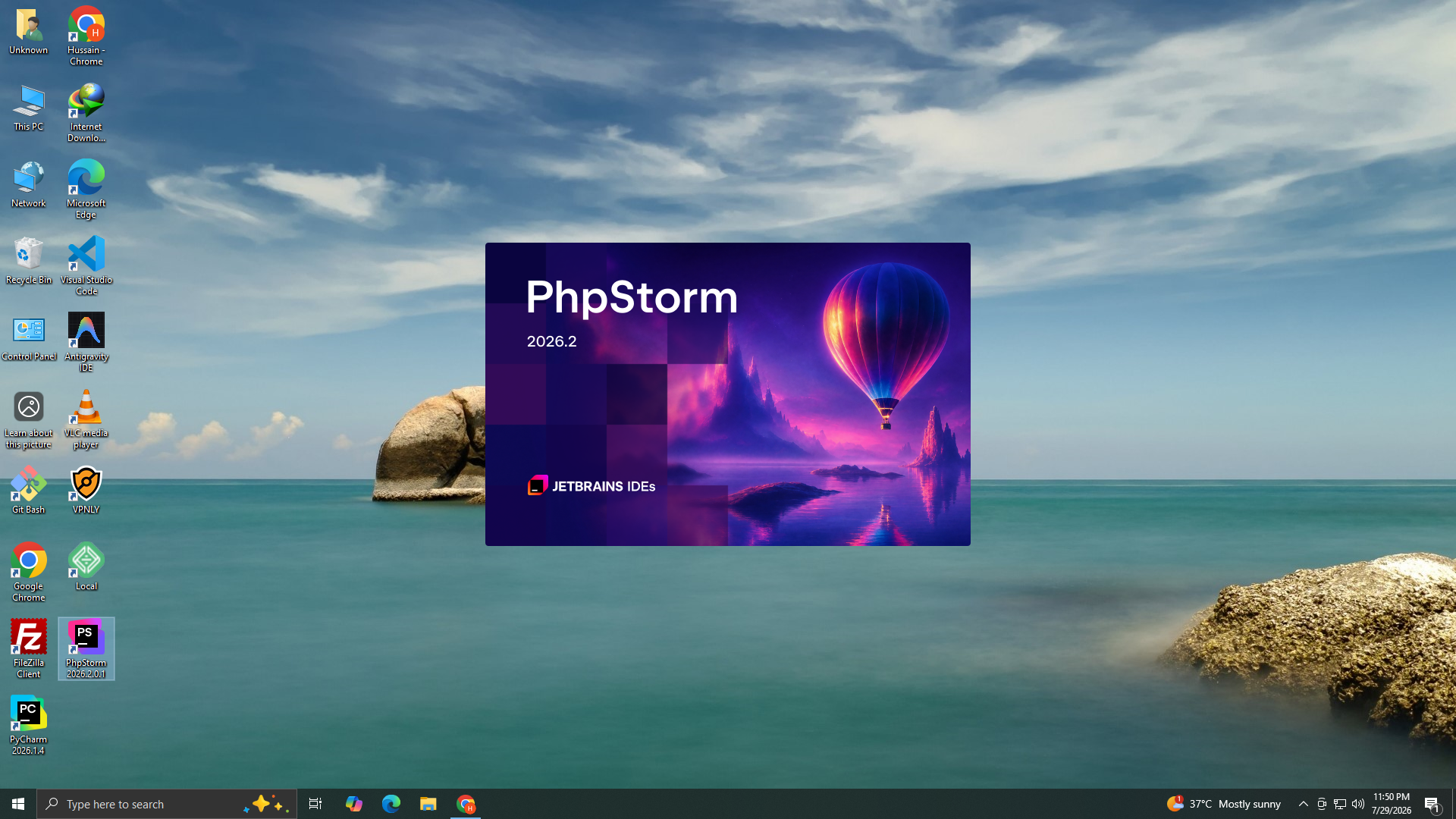Click the Learn about this picture icon

click(29, 419)
